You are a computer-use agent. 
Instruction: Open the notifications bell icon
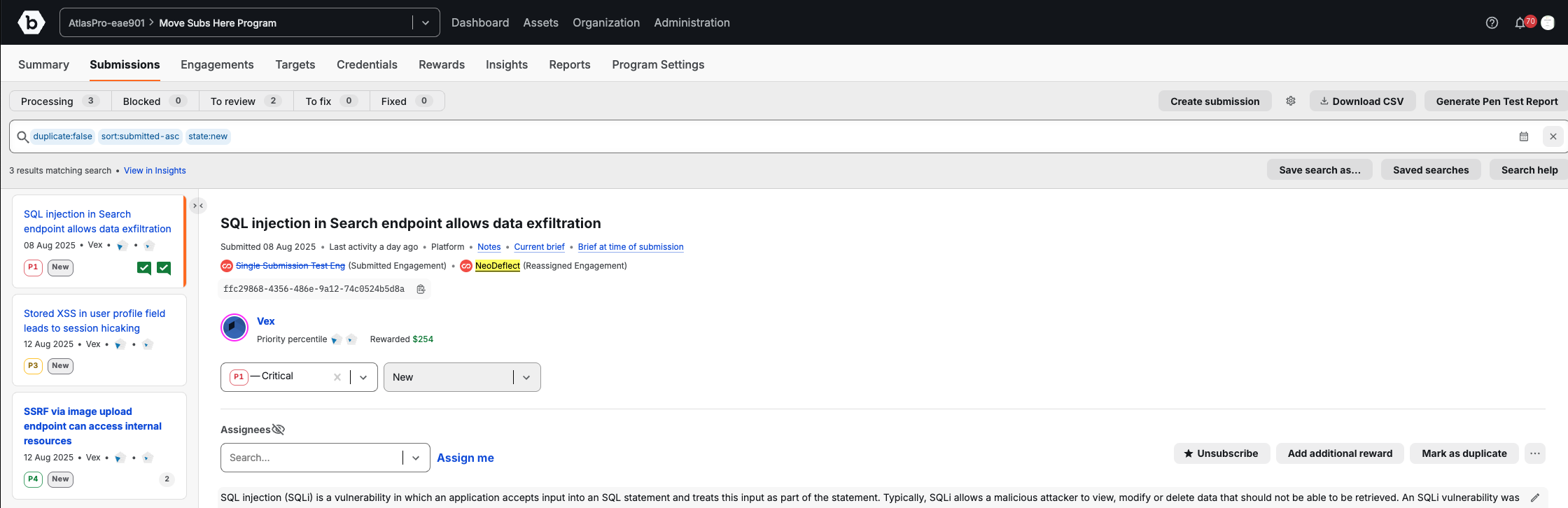point(1520,23)
